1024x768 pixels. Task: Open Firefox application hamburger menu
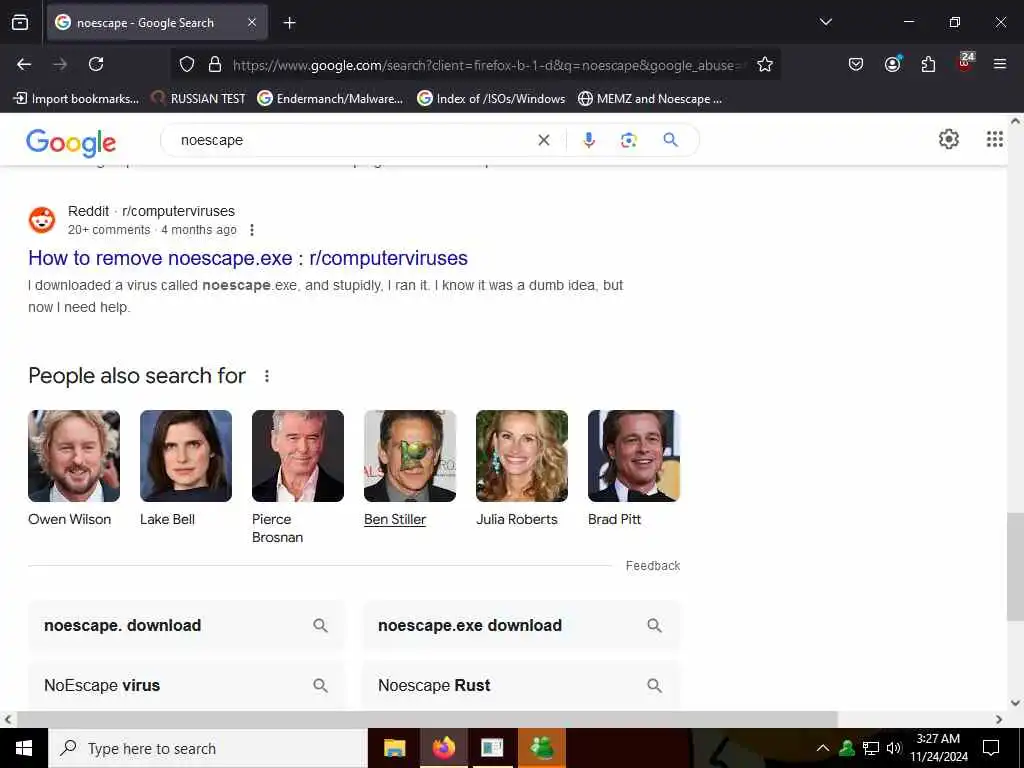tap(999, 64)
